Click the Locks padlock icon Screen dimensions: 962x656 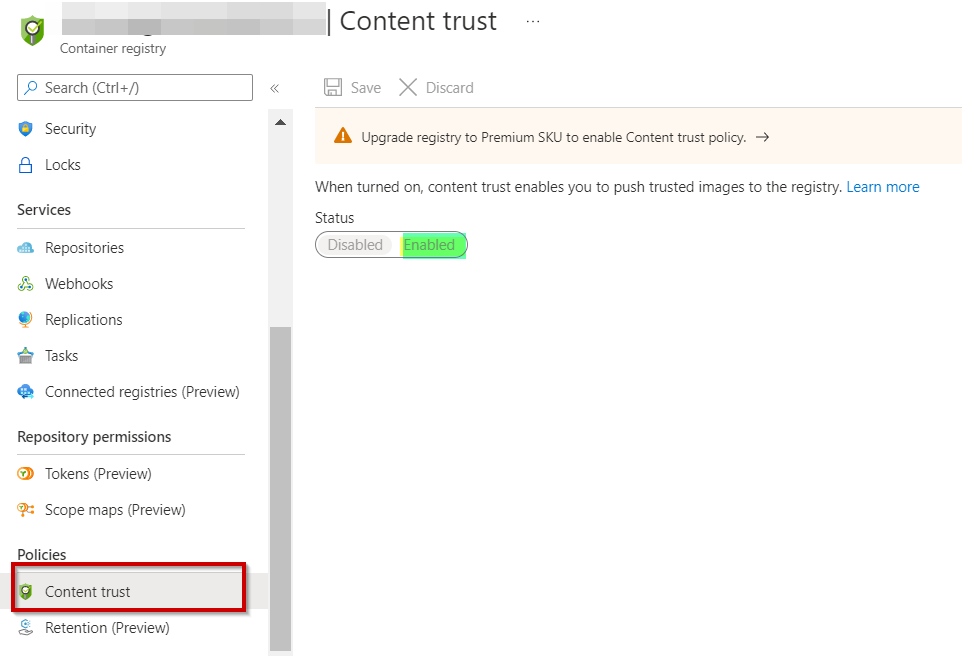pos(26,165)
